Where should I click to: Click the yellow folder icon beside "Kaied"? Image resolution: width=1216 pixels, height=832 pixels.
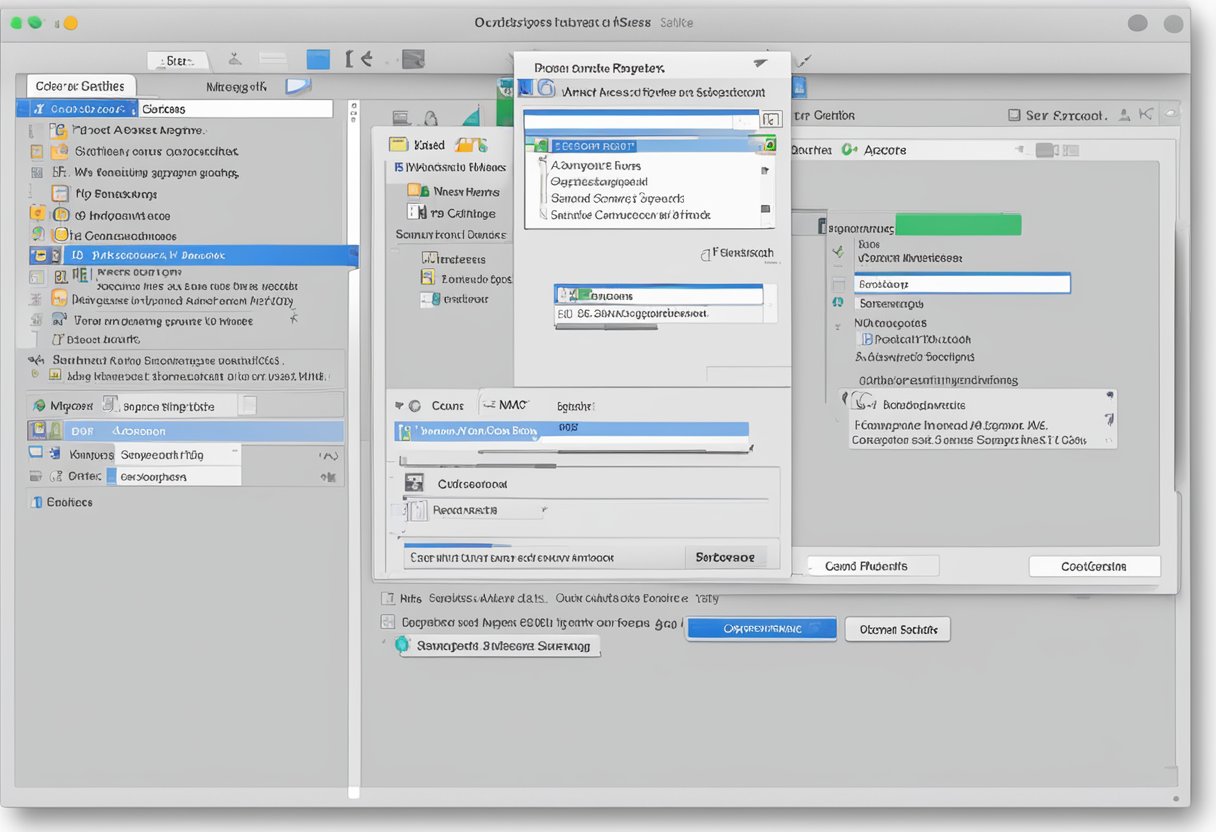click(x=398, y=145)
